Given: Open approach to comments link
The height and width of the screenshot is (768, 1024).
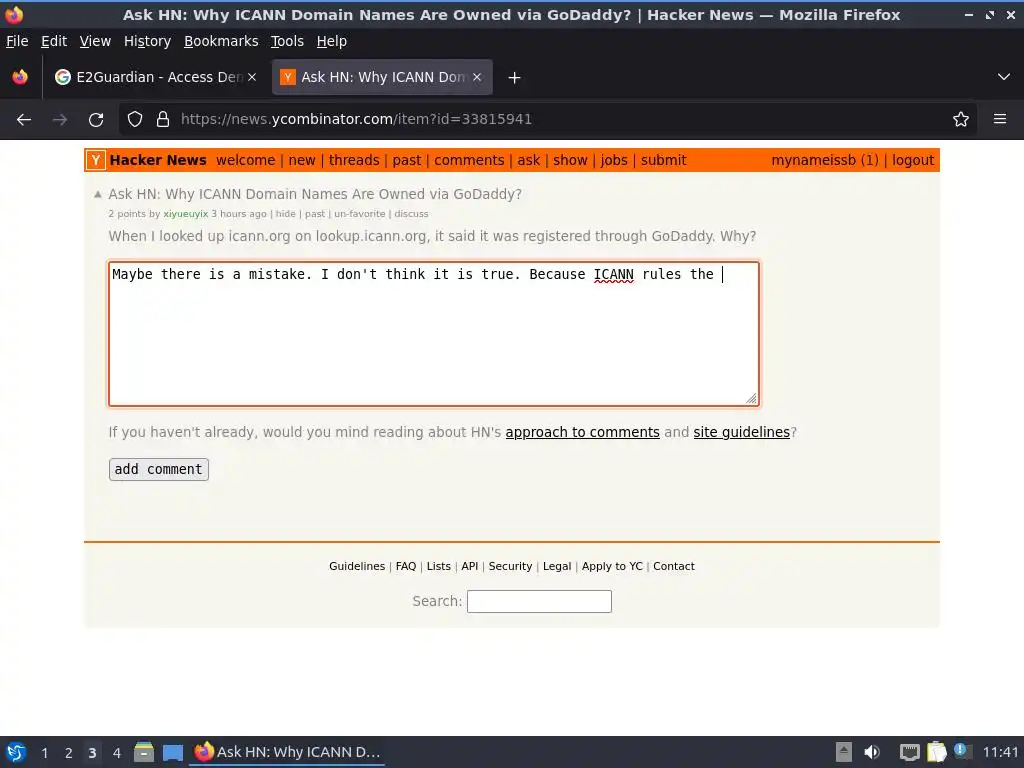Looking at the screenshot, I should pyautogui.click(x=583, y=432).
